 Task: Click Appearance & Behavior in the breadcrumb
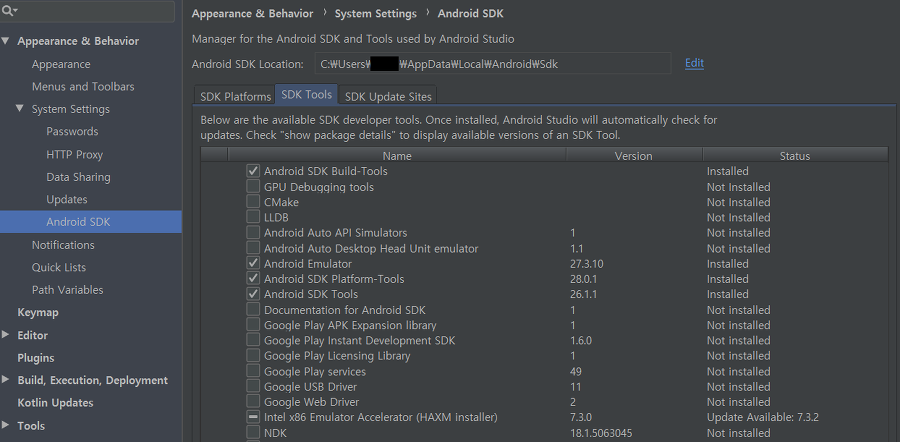click(253, 13)
